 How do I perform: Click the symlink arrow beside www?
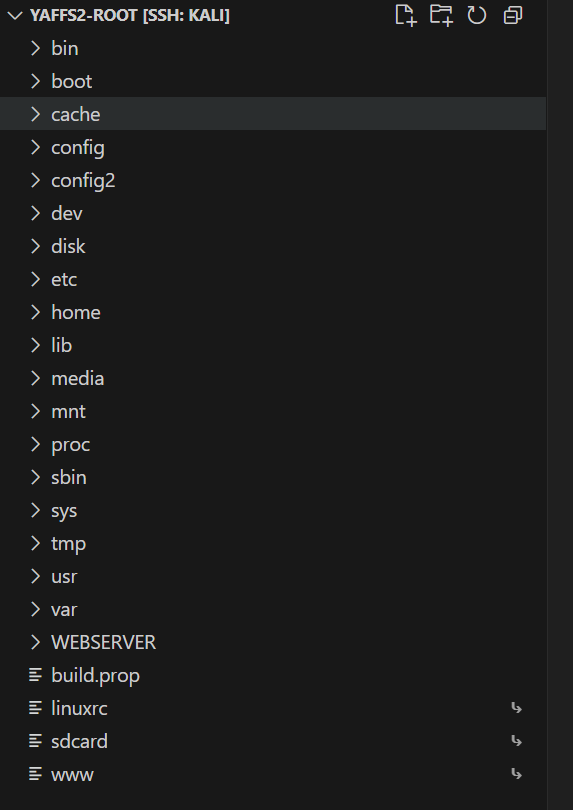[x=516, y=774]
